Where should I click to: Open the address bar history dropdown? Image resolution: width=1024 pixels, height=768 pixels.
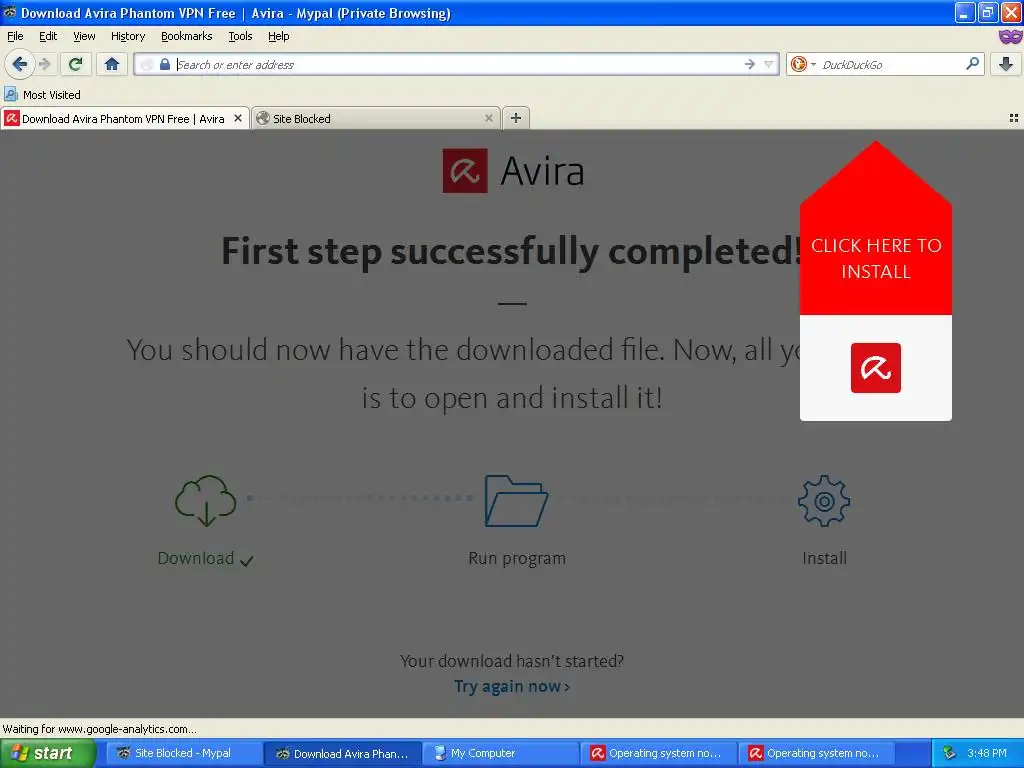769,64
